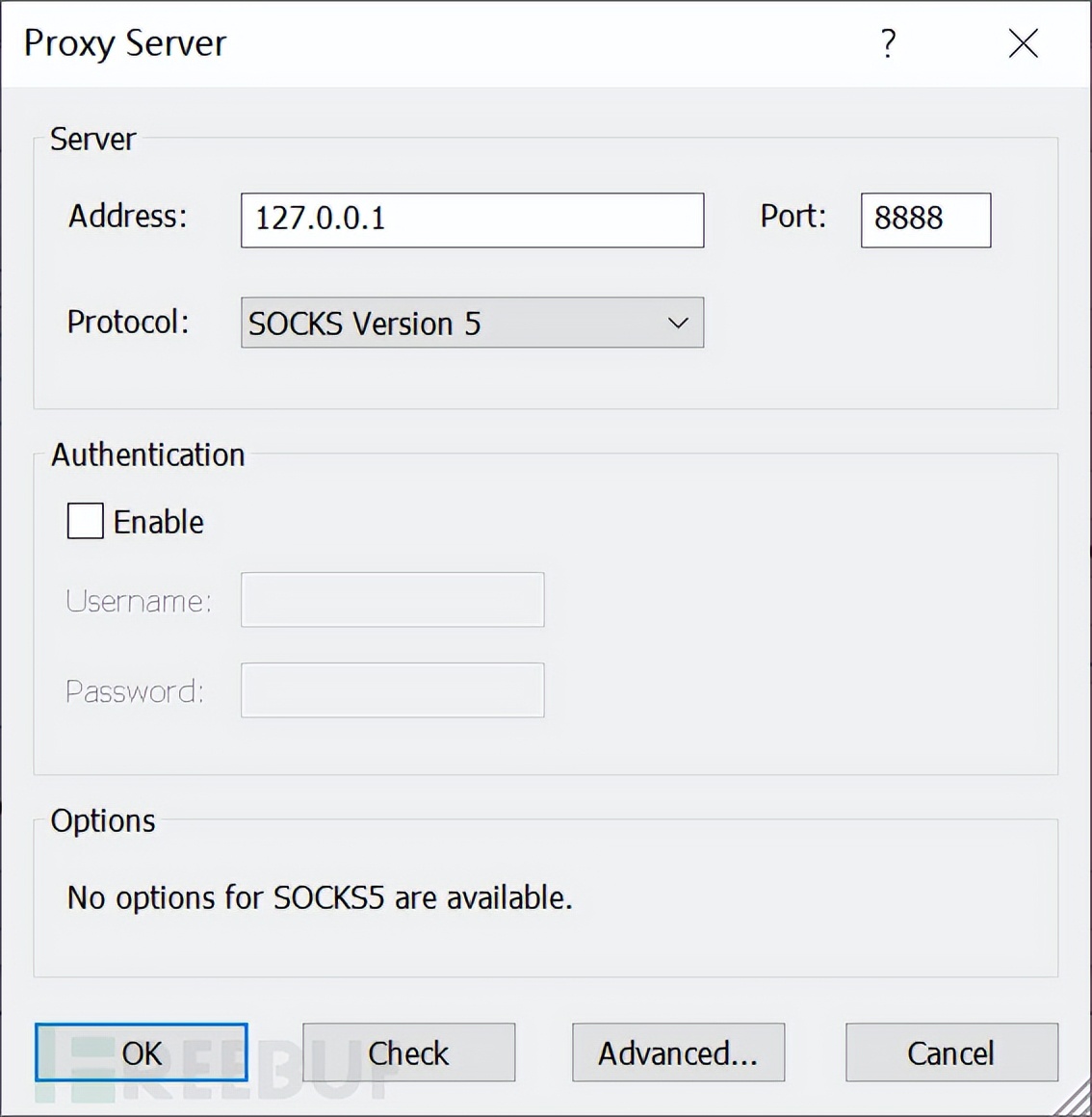Confirm settings with the OK button

click(x=142, y=1052)
